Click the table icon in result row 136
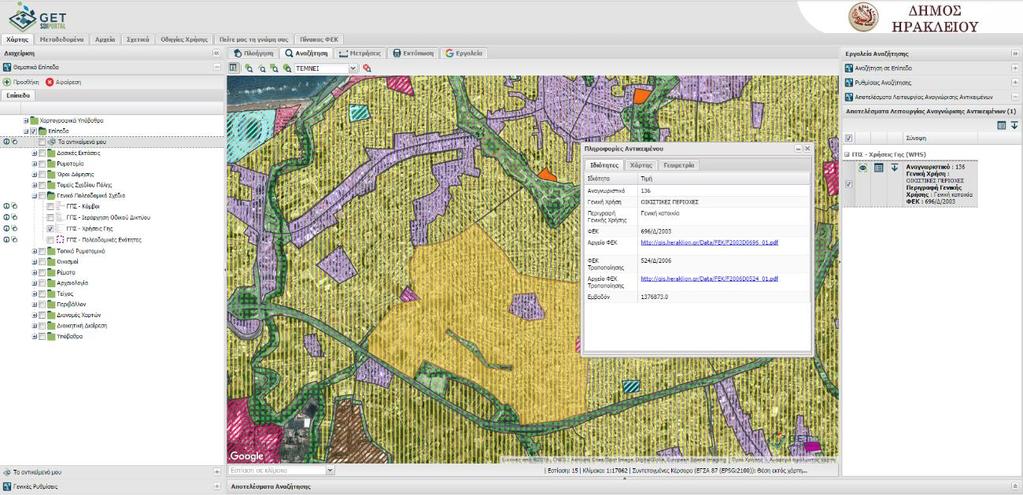This screenshot has width=1023, height=495. click(x=878, y=168)
